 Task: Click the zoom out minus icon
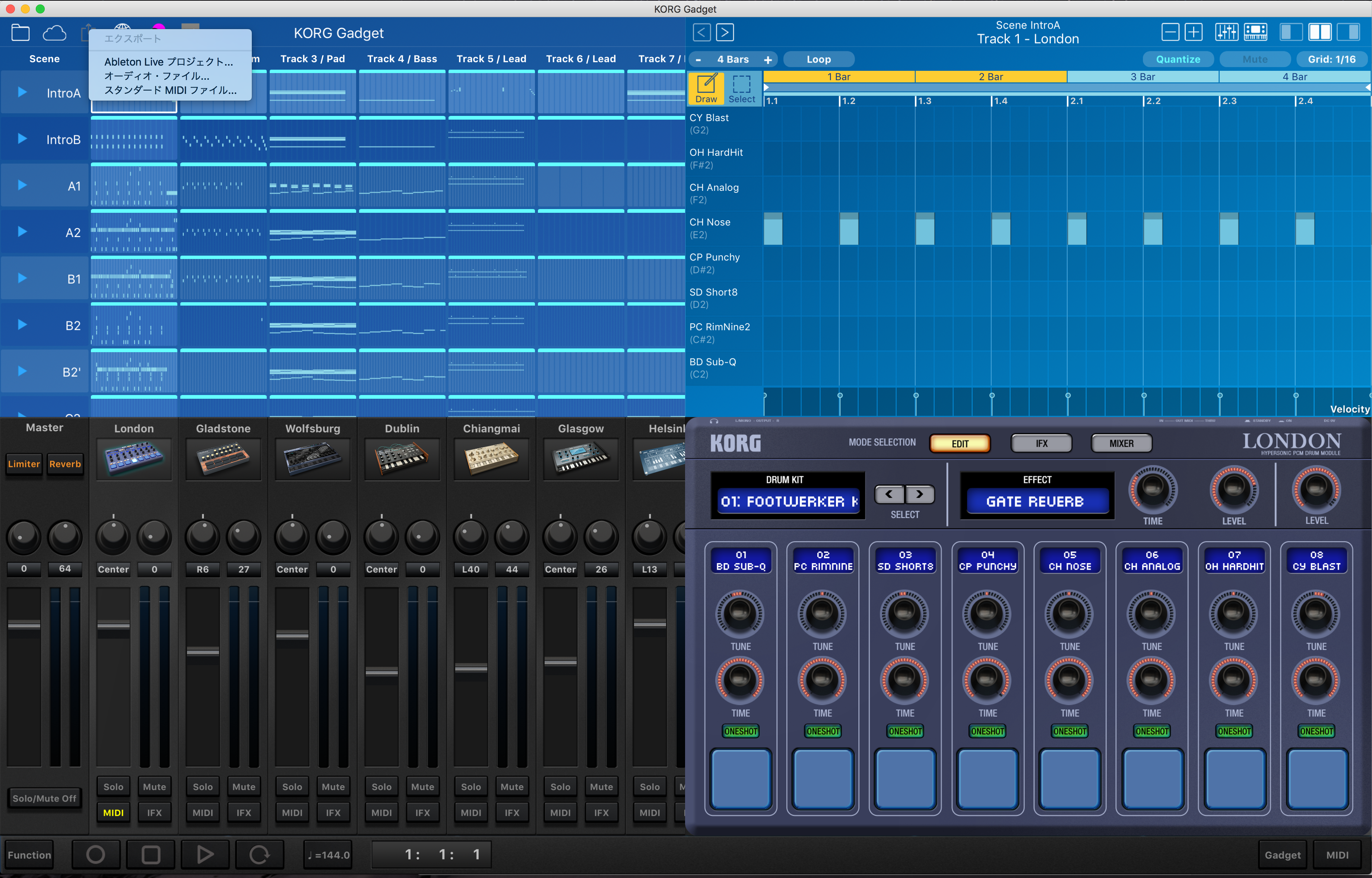[1170, 32]
